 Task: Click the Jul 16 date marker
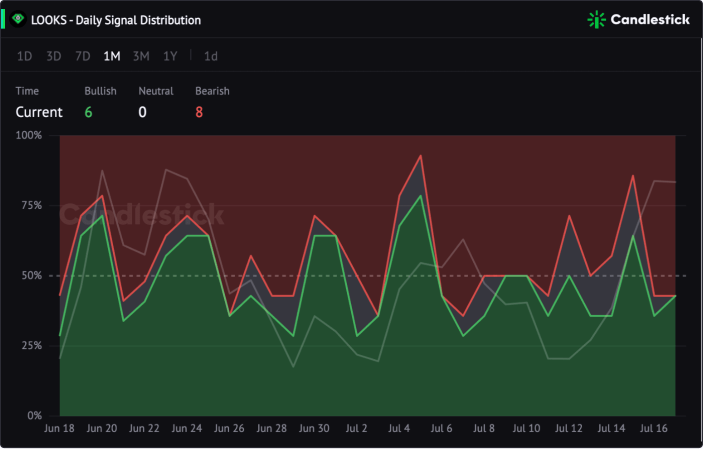tap(654, 428)
